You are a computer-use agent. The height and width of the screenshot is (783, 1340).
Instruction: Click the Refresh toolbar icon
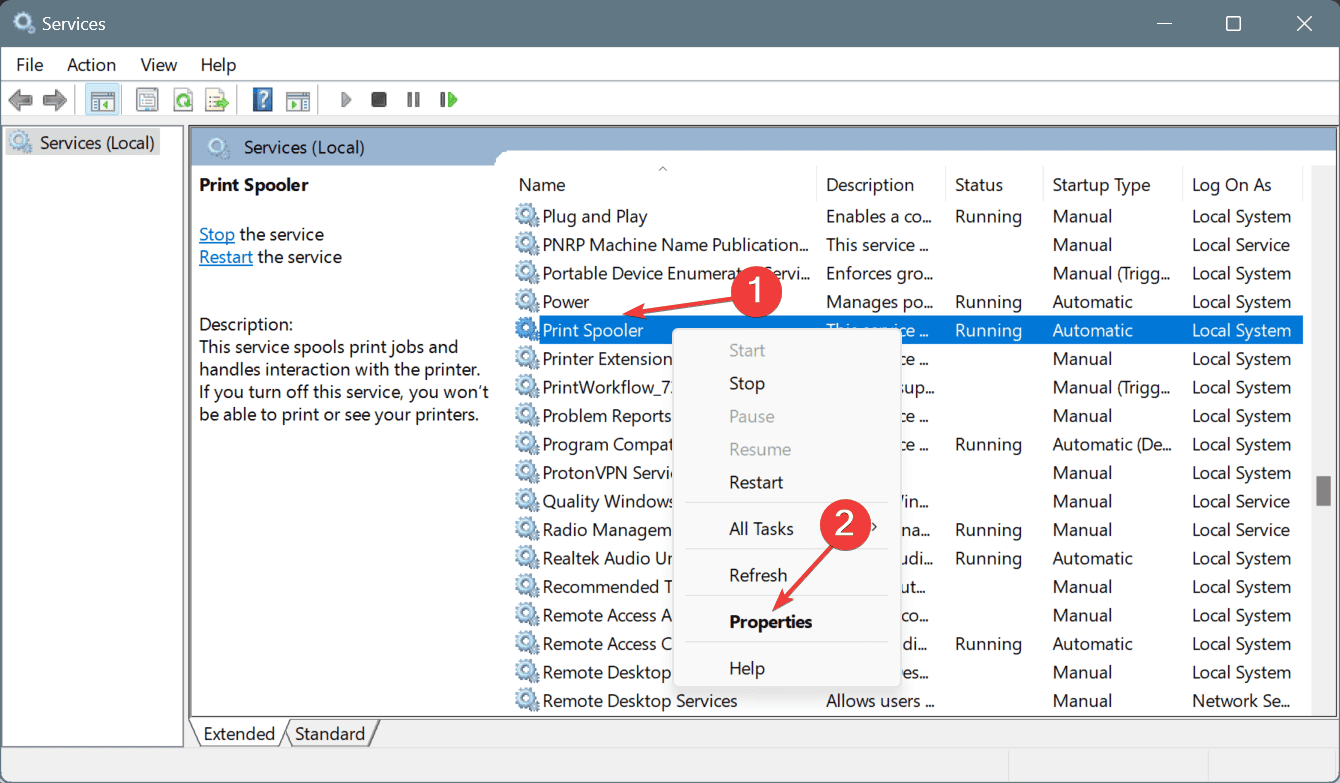tap(182, 100)
